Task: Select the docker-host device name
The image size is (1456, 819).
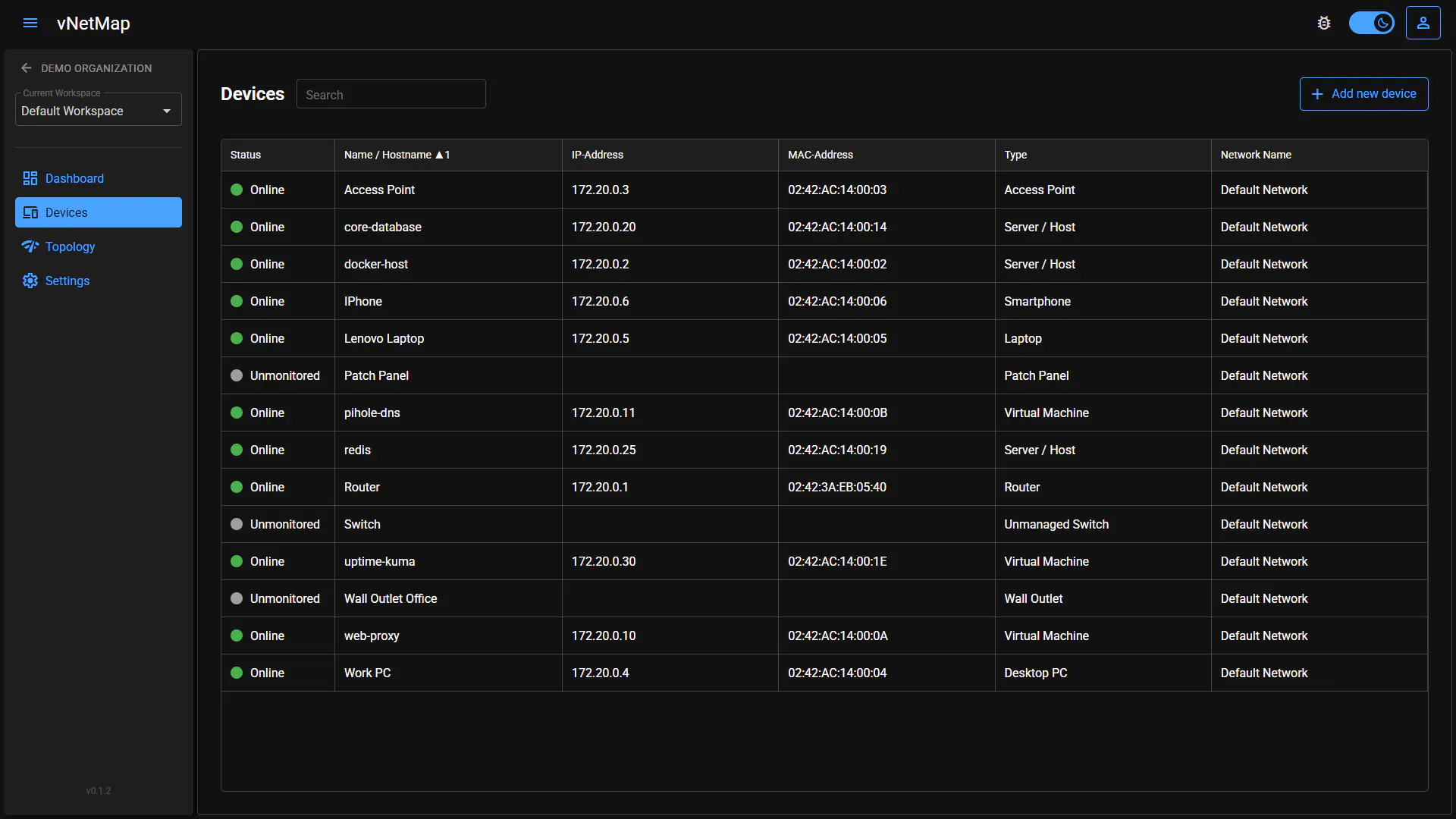Action: coord(376,264)
